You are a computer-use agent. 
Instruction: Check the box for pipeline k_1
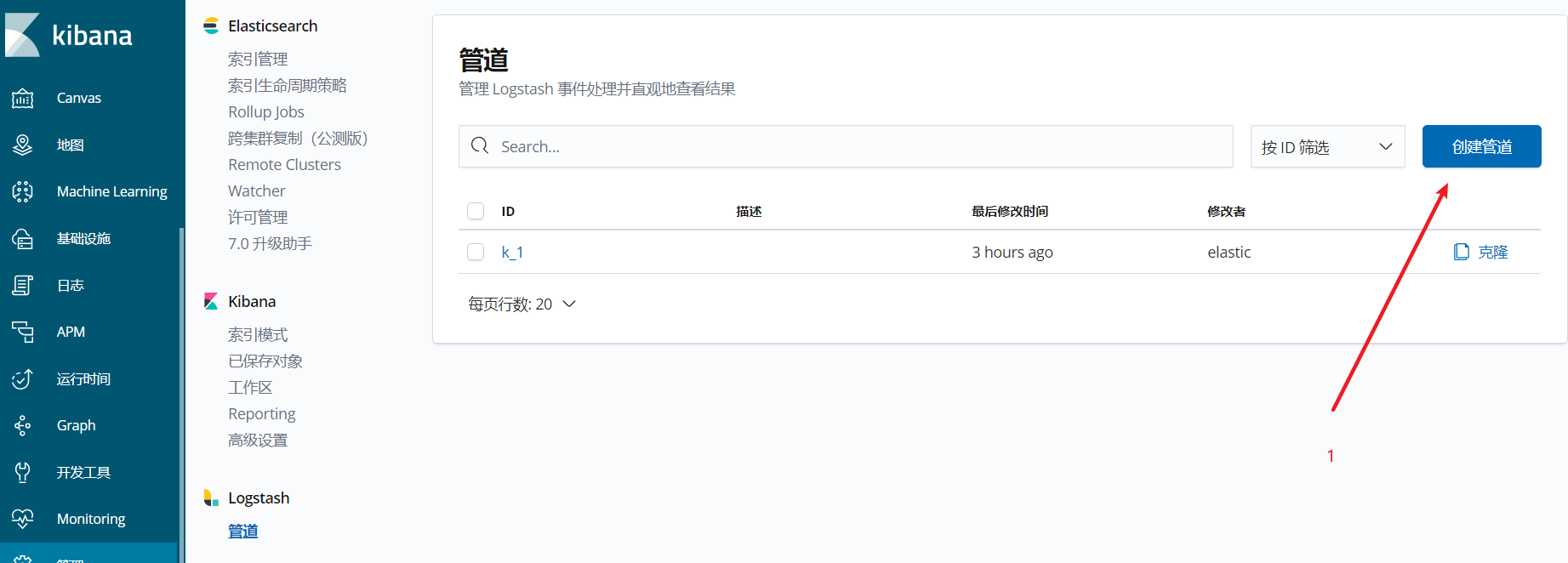pyautogui.click(x=476, y=252)
